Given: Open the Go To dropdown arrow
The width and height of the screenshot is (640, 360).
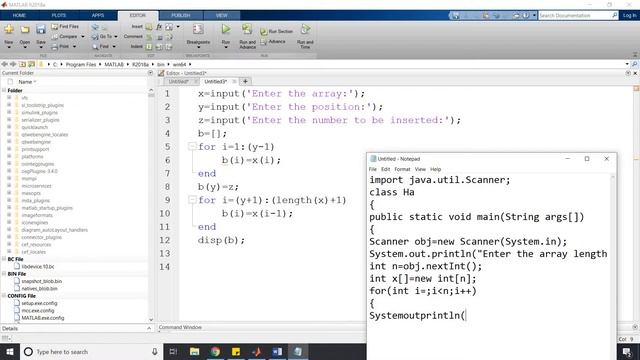Looking at the screenshot, I should [116, 37].
